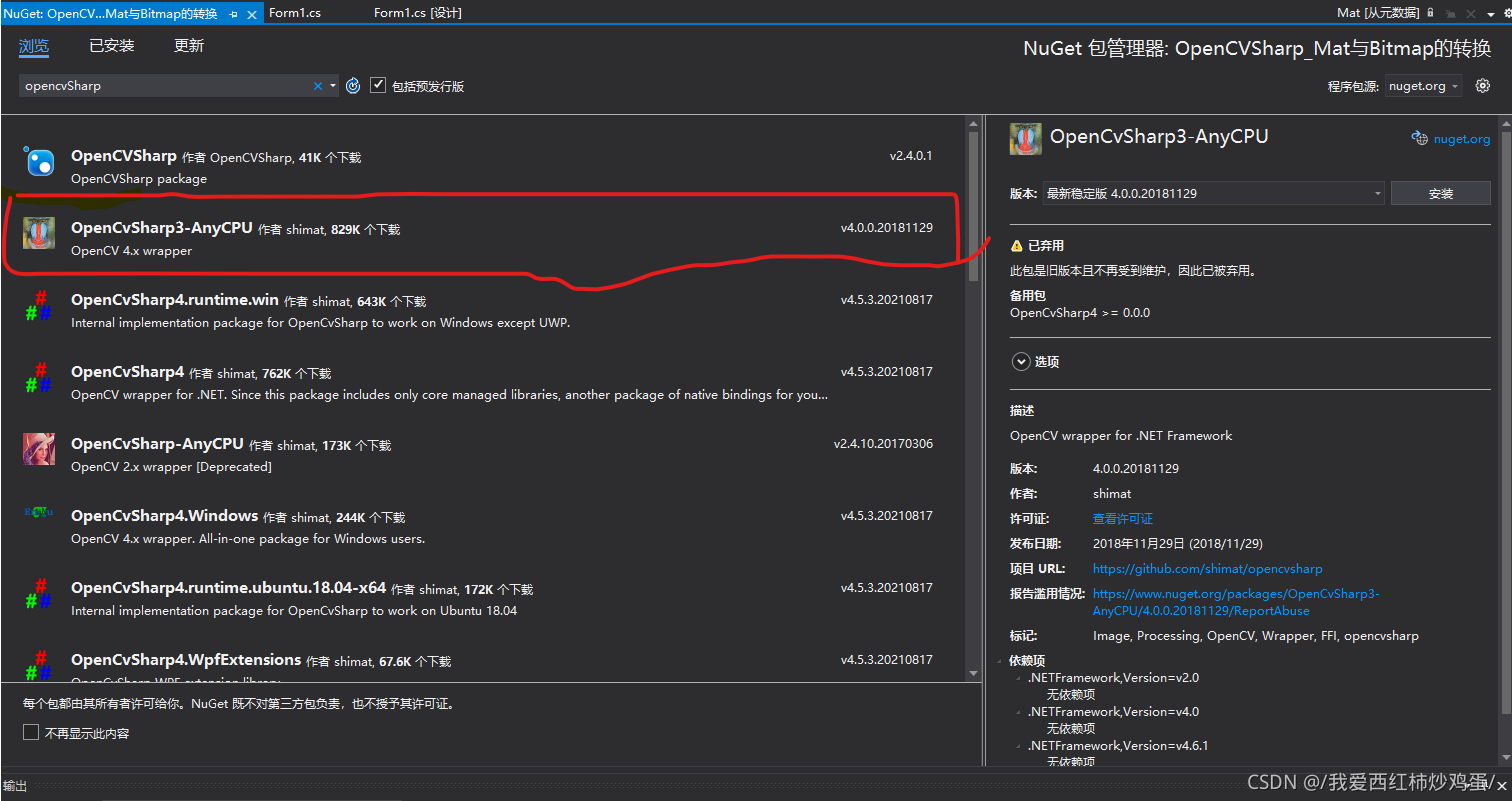Expand the options section chevron

click(x=1021, y=362)
